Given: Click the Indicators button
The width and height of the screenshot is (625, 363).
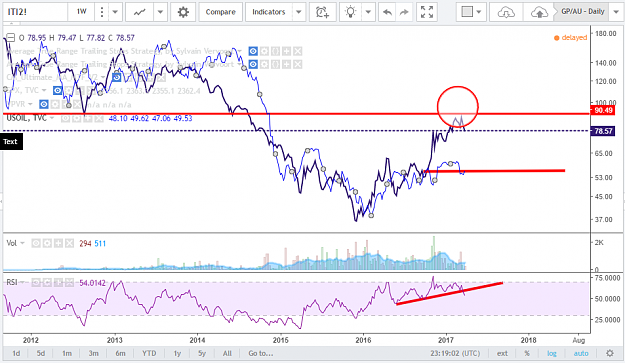Looking at the screenshot, I should pyautogui.click(x=269, y=12).
